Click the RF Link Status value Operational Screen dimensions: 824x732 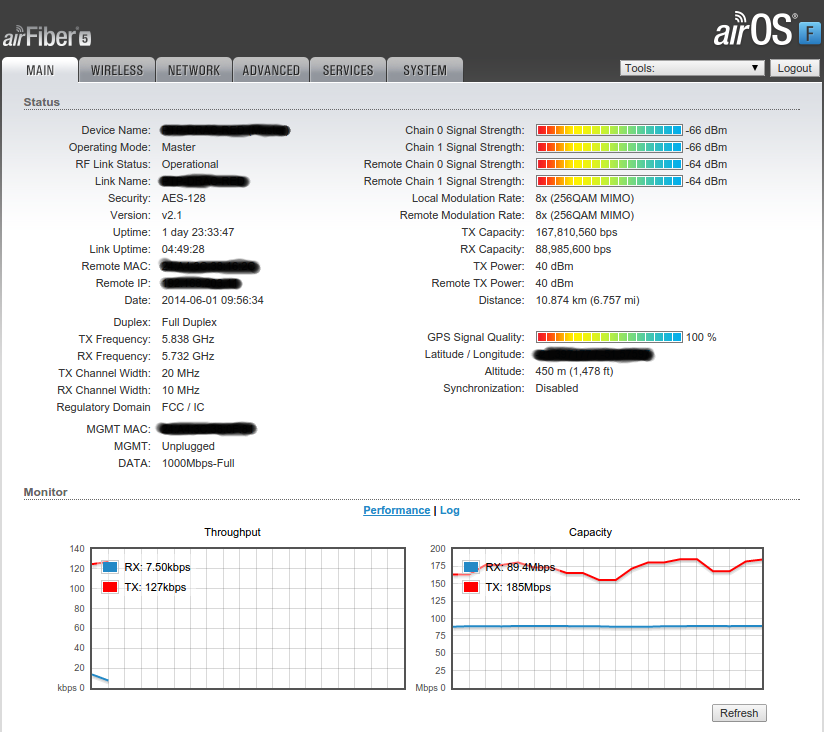190,164
